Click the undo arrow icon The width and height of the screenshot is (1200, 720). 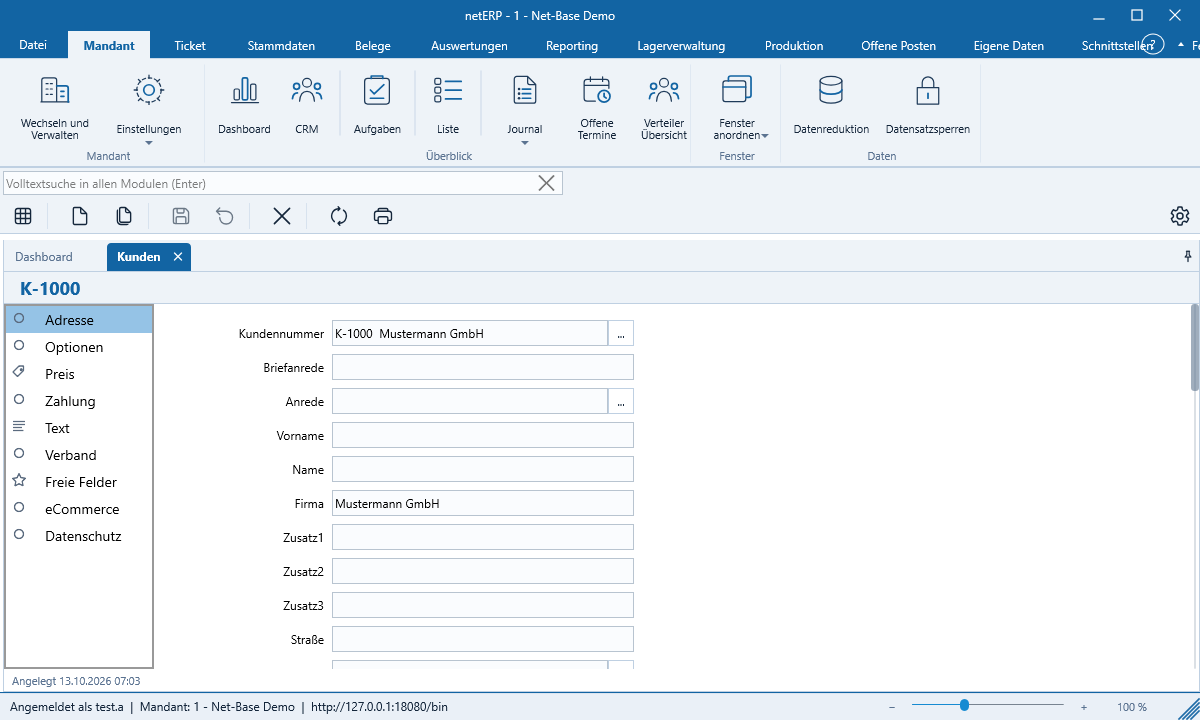225,216
